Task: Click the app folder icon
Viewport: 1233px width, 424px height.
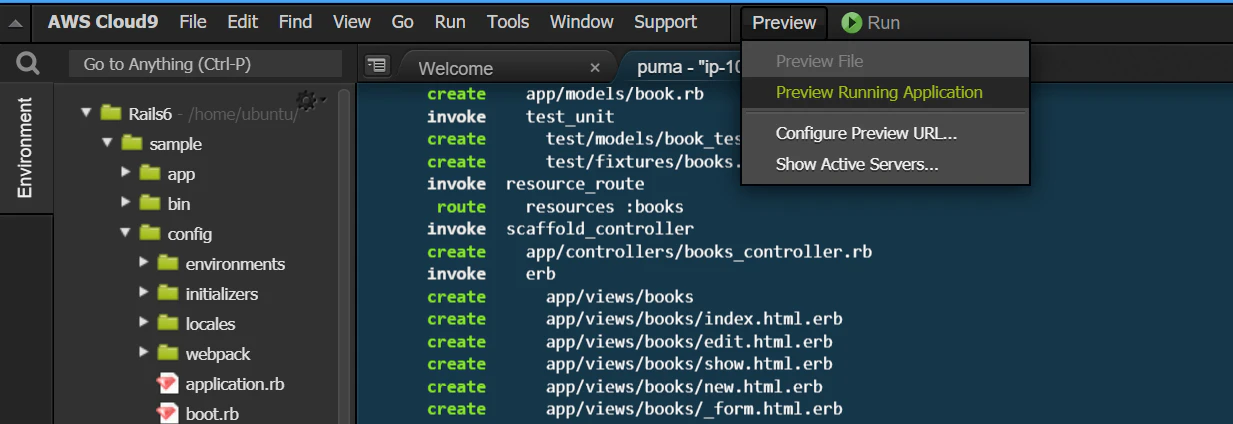Action: click(x=150, y=173)
